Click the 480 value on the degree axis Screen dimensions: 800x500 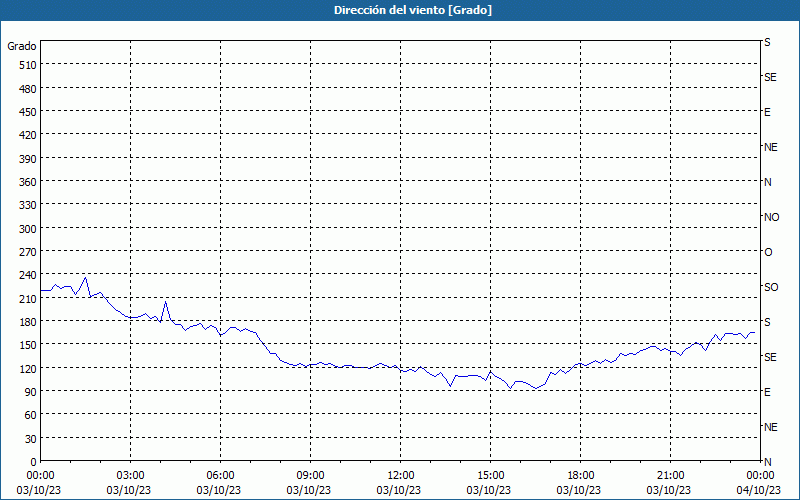tap(28, 89)
